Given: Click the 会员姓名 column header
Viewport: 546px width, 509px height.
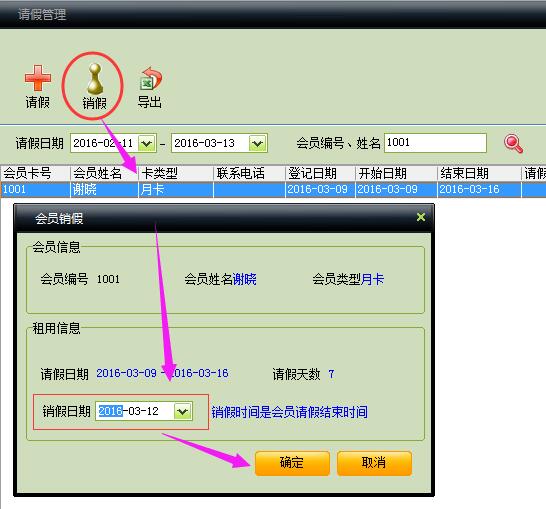Looking at the screenshot, I should (x=104, y=173).
